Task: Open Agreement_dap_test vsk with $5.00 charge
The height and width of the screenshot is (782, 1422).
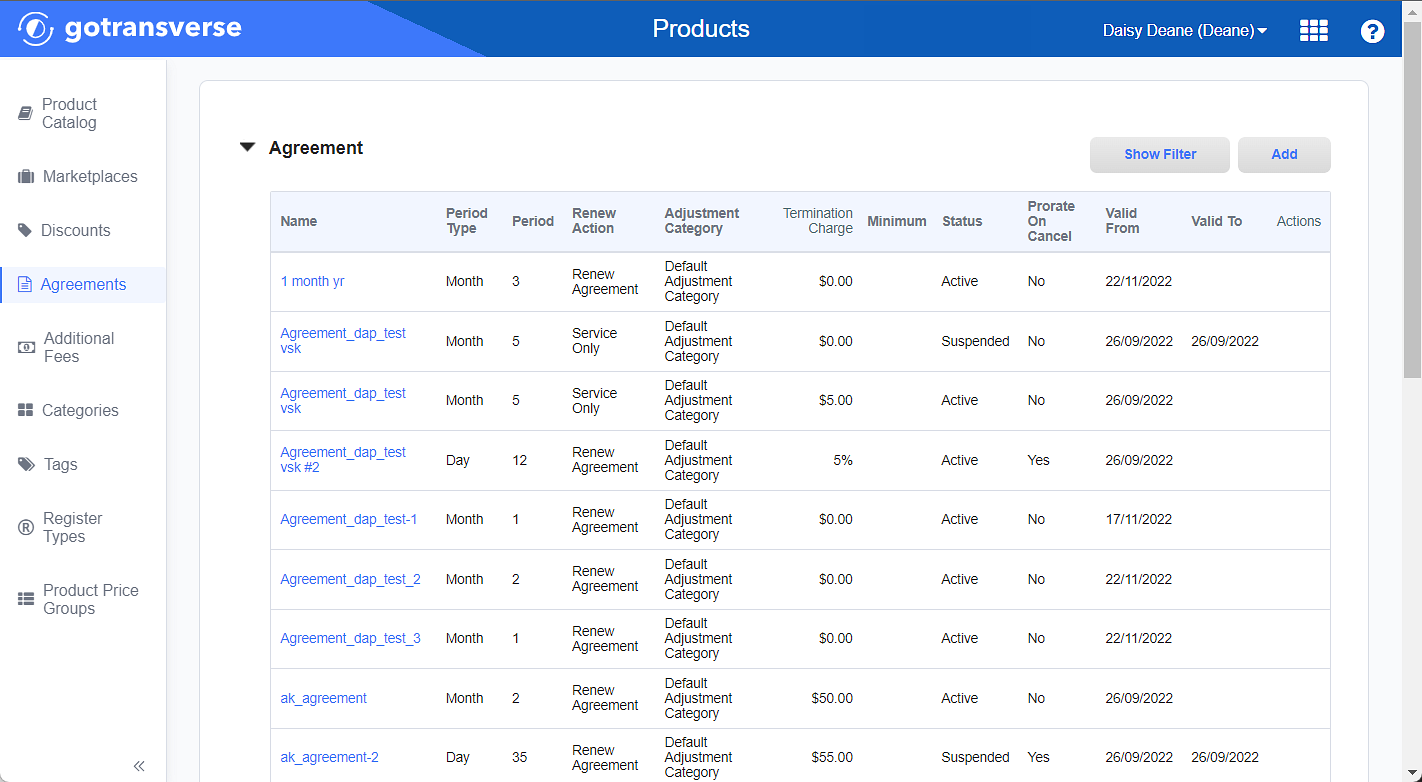Action: (x=343, y=401)
